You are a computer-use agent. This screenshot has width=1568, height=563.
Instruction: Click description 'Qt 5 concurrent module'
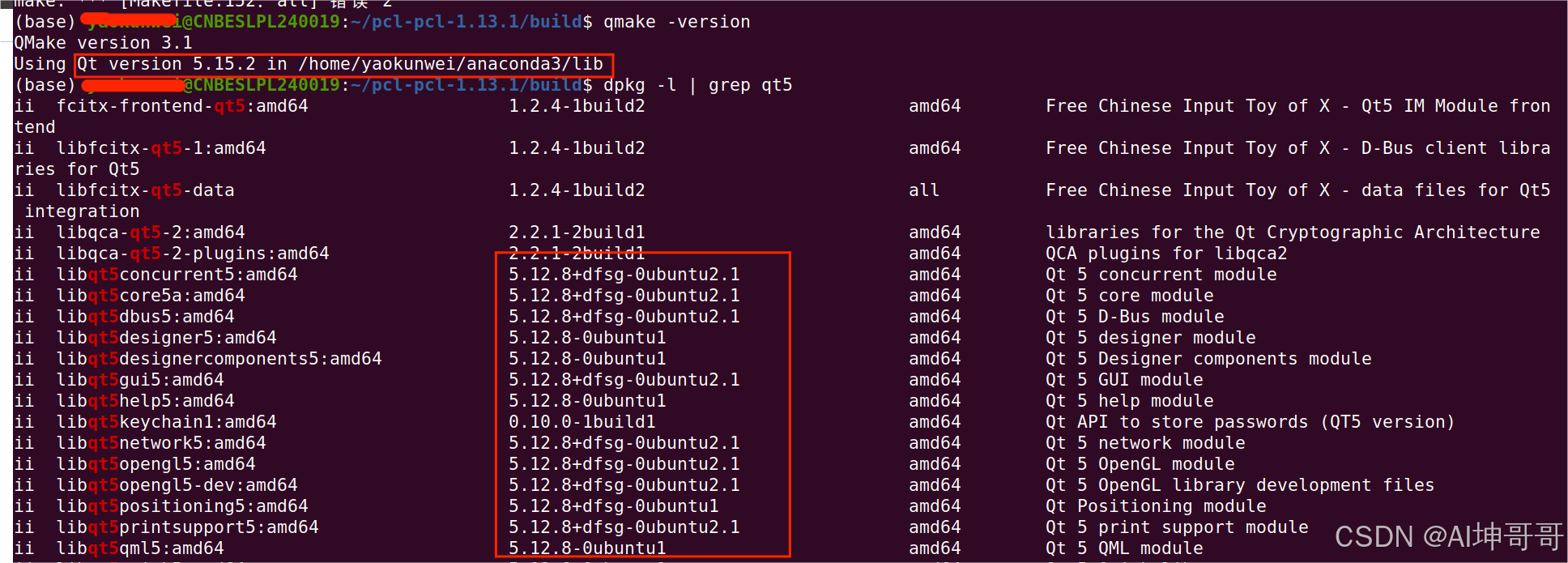[1161, 275]
